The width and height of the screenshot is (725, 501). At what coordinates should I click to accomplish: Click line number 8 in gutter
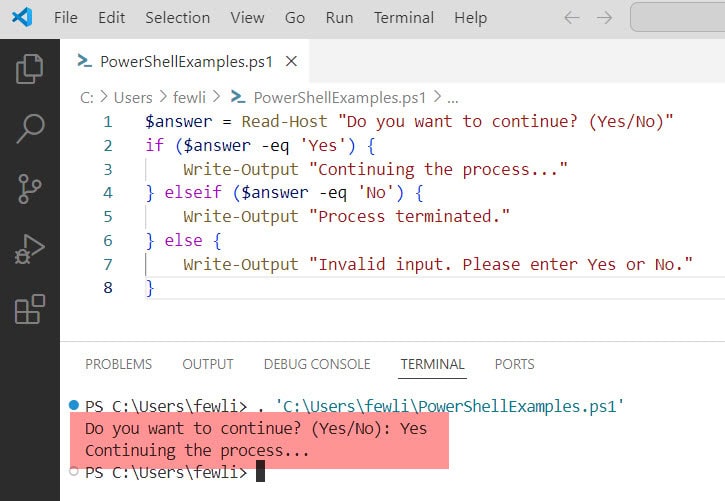[x=108, y=288]
